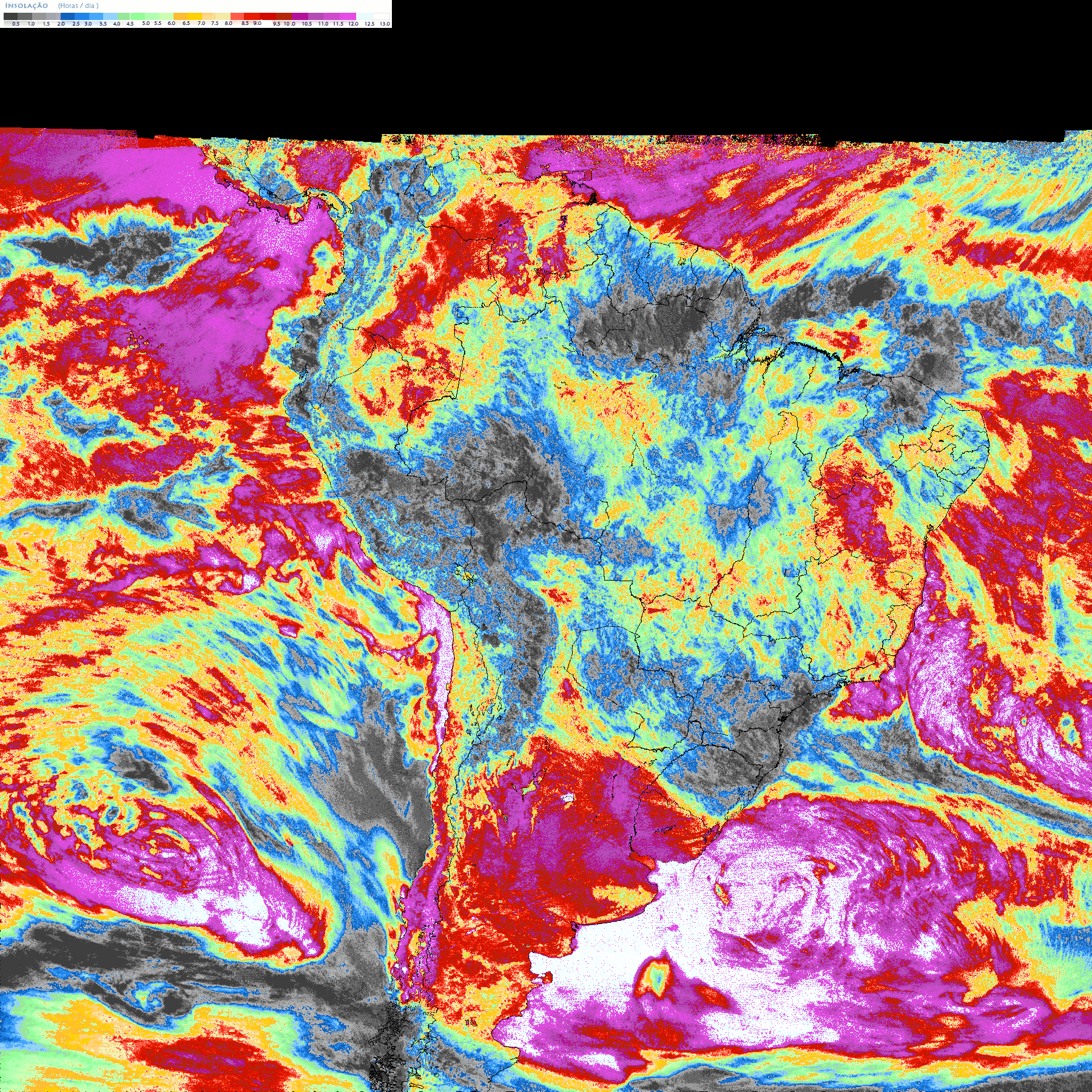The width and height of the screenshot is (1092, 1092).
Task: Click the 6.0 legend value
Action: coord(172,23)
